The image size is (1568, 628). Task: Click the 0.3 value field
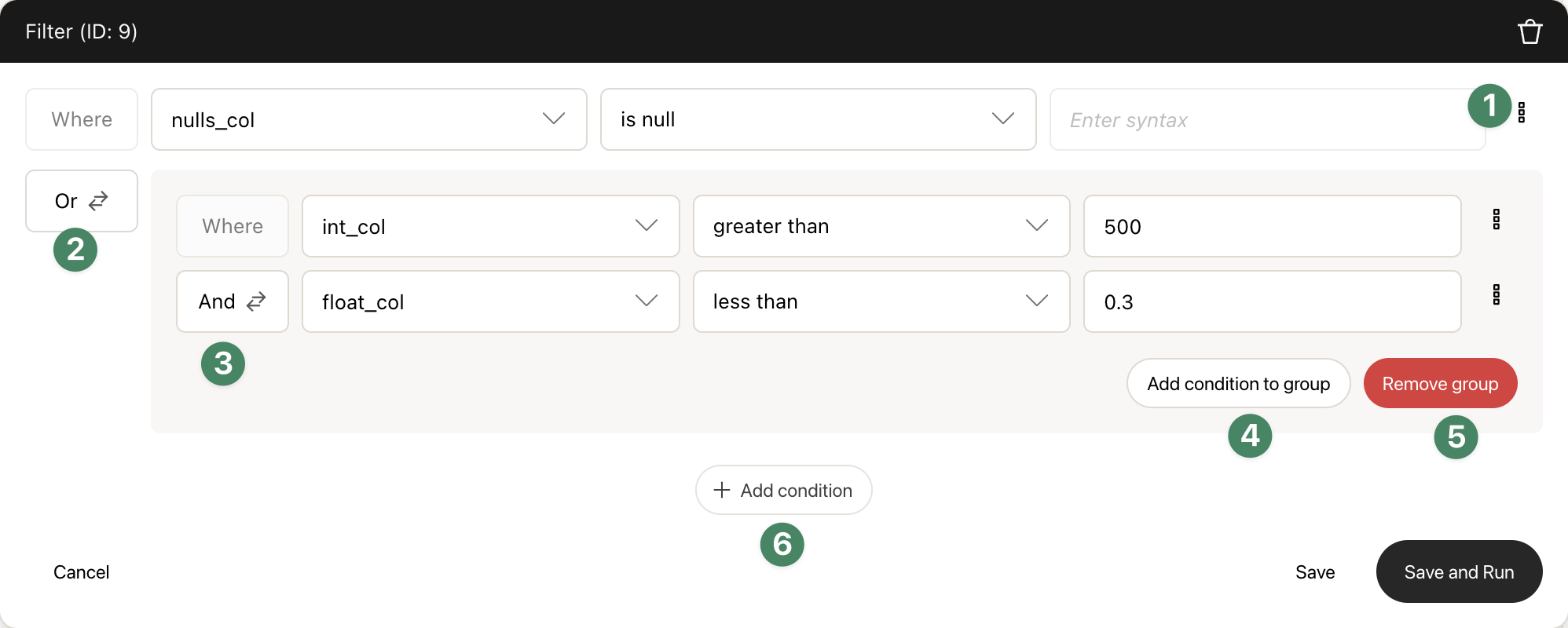point(1271,301)
